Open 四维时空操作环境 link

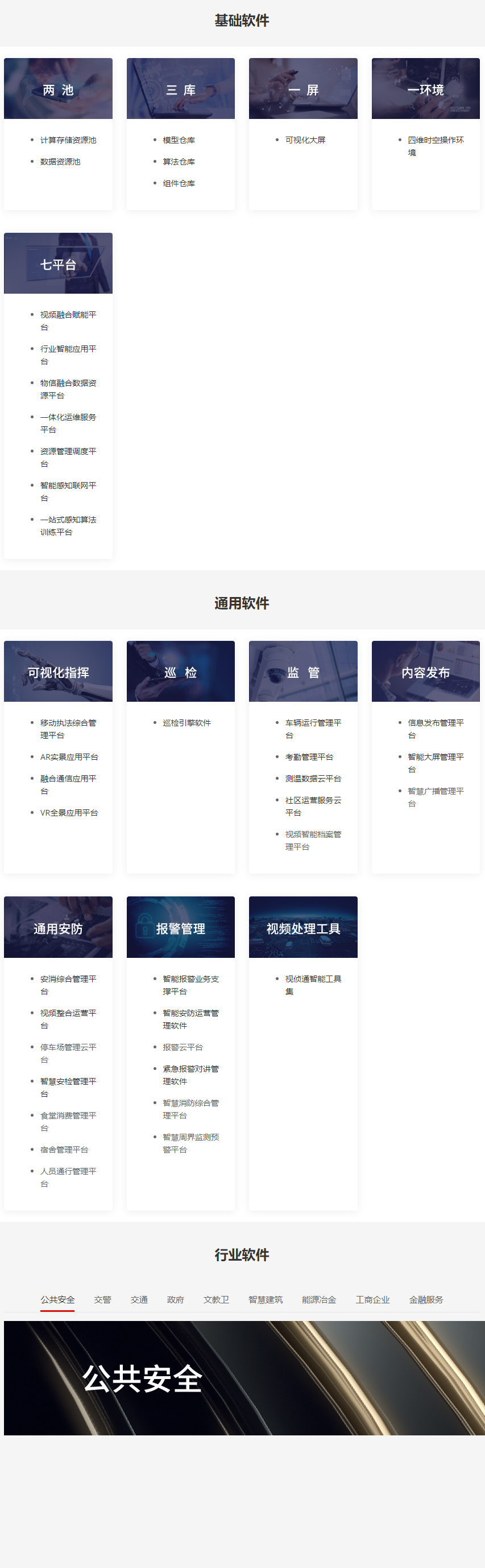436,146
